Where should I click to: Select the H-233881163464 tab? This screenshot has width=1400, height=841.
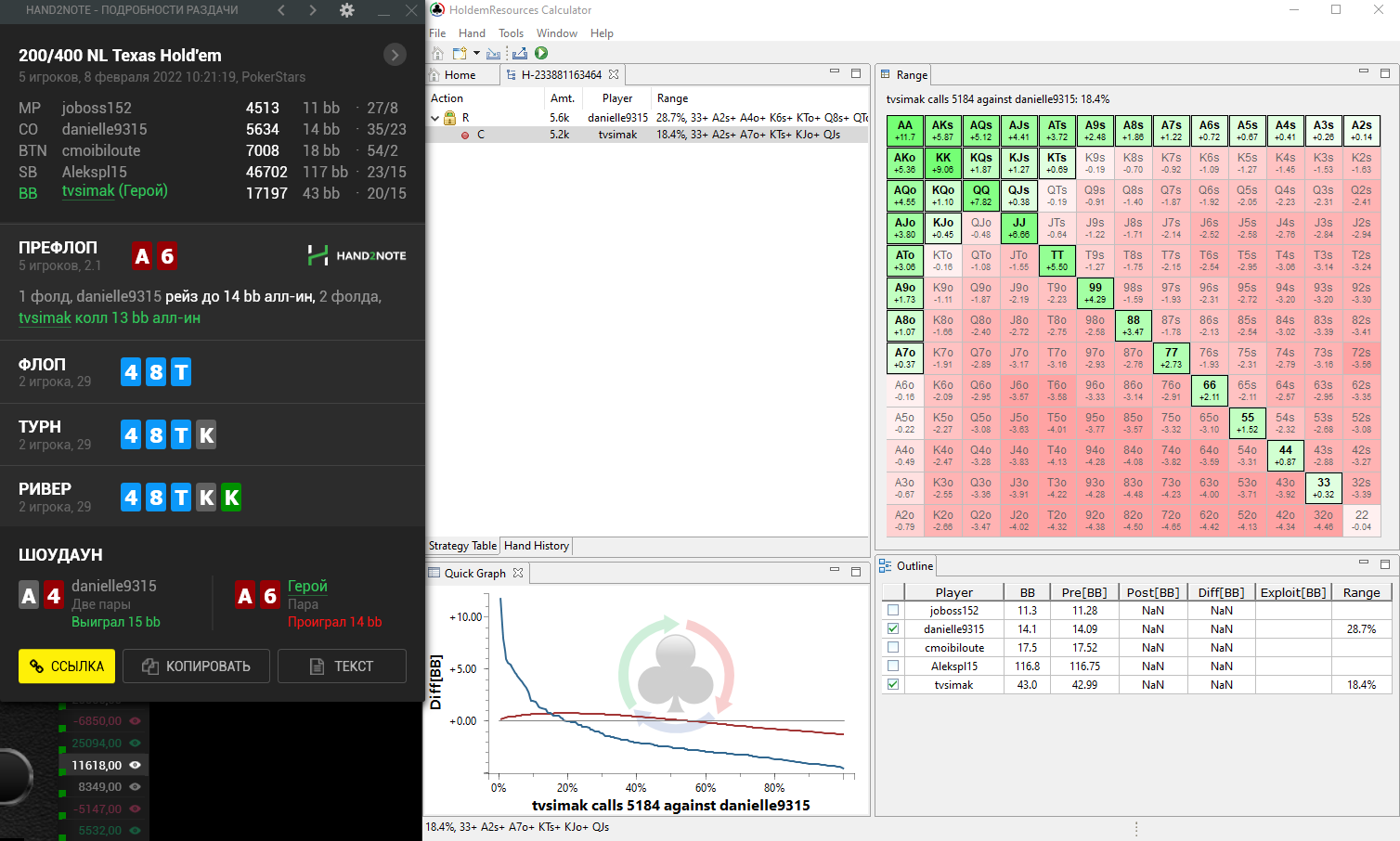(561, 74)
